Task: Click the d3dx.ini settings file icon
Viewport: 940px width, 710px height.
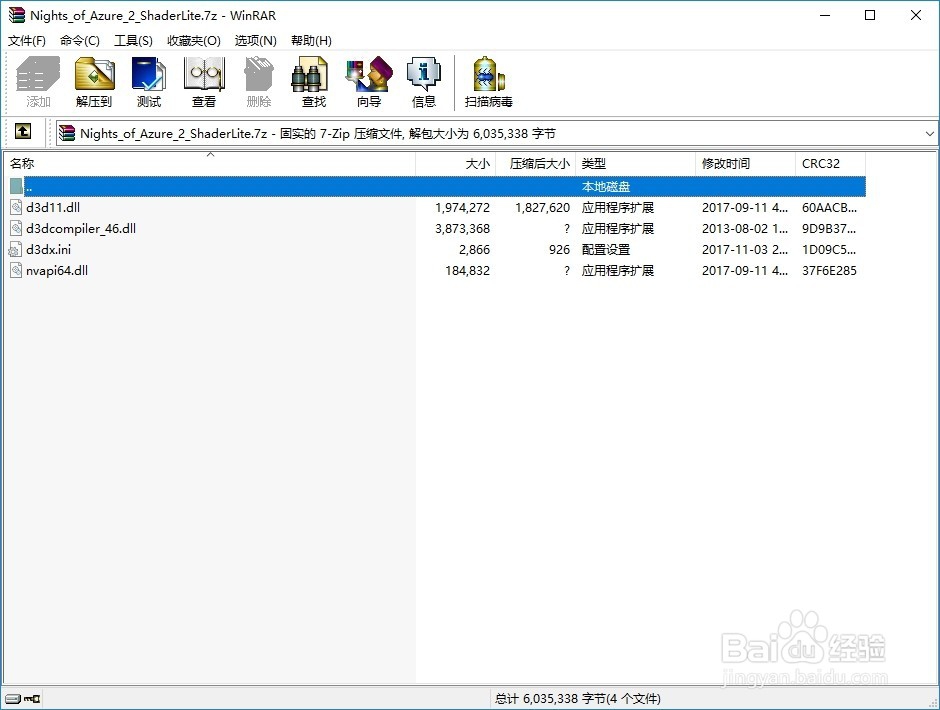Action: 16,249
